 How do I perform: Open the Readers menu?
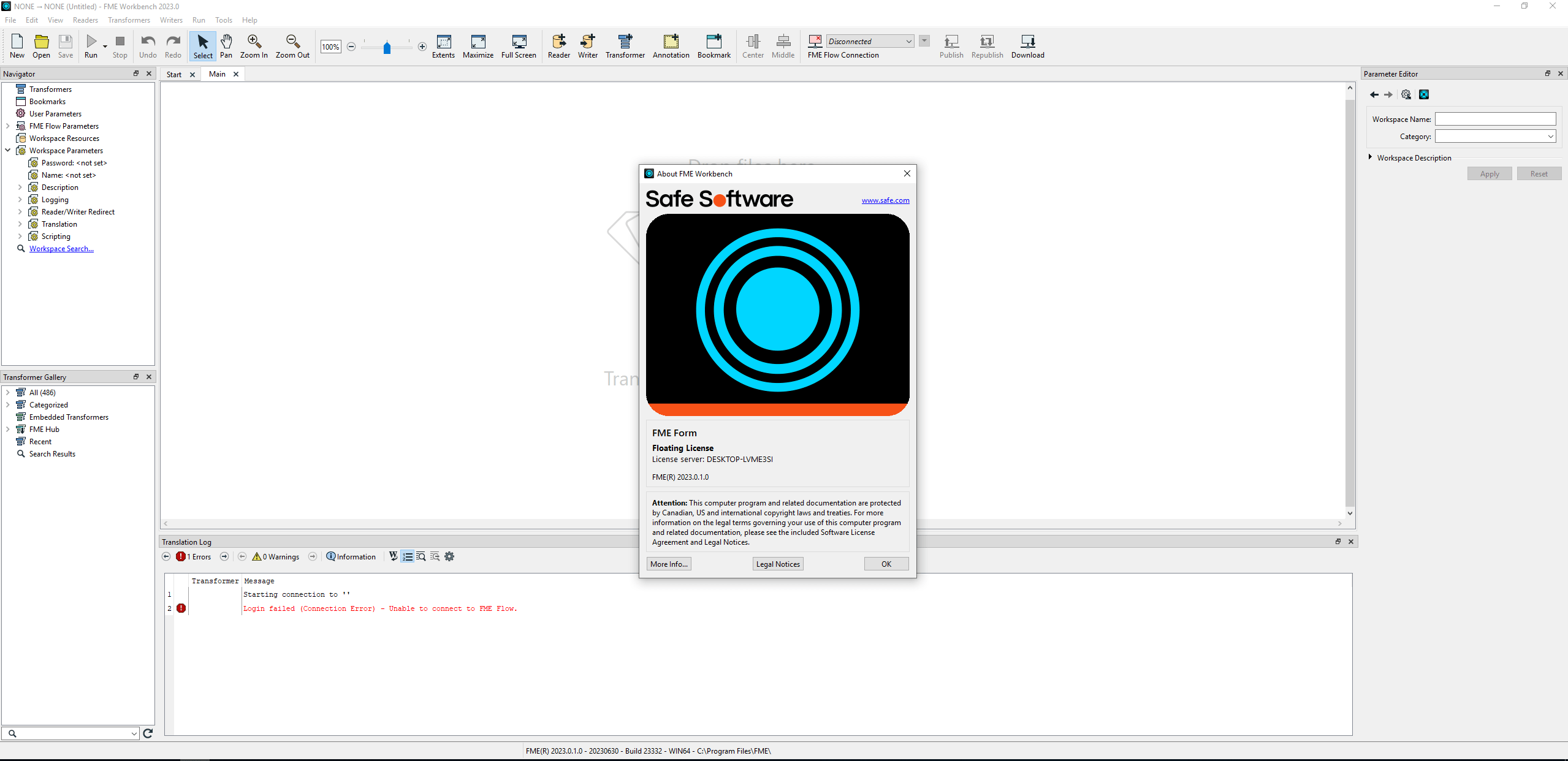click(85, 20)
